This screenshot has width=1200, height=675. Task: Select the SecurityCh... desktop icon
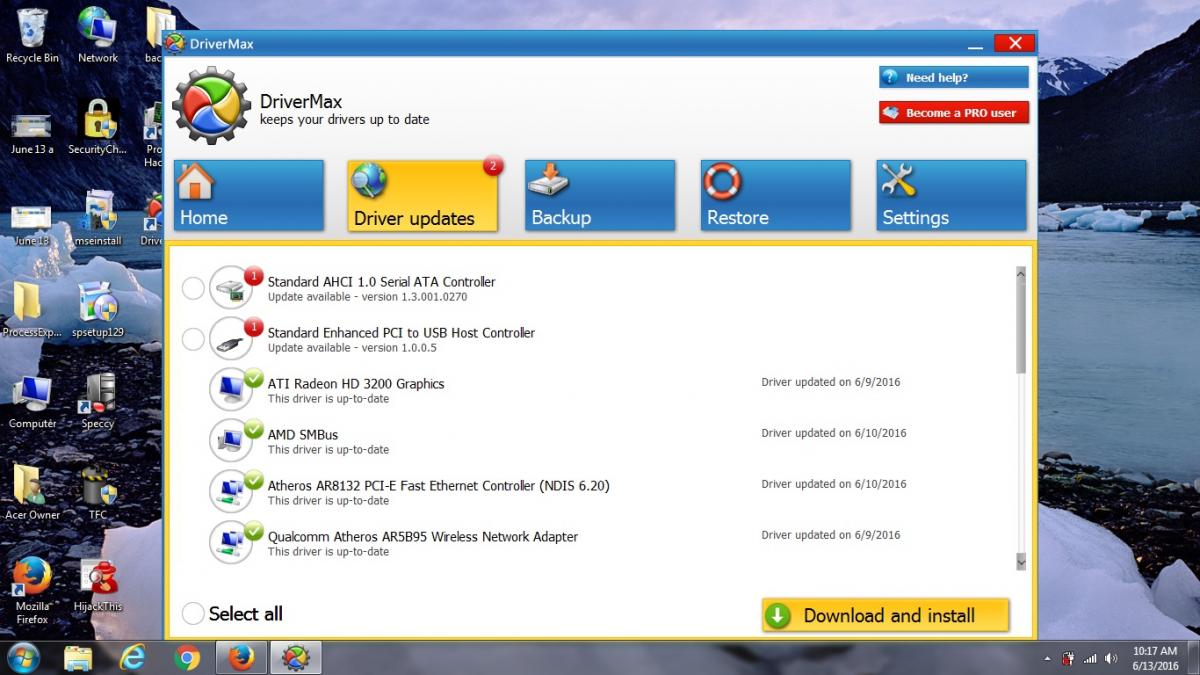pyautogui.click(x=98, y=127)
